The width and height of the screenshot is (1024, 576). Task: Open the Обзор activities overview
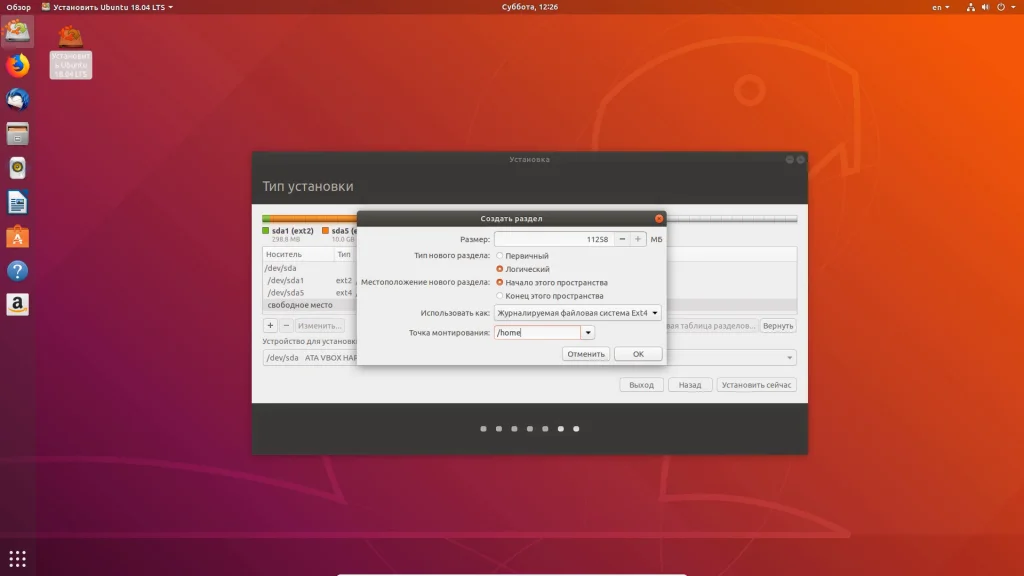(18, 7)
